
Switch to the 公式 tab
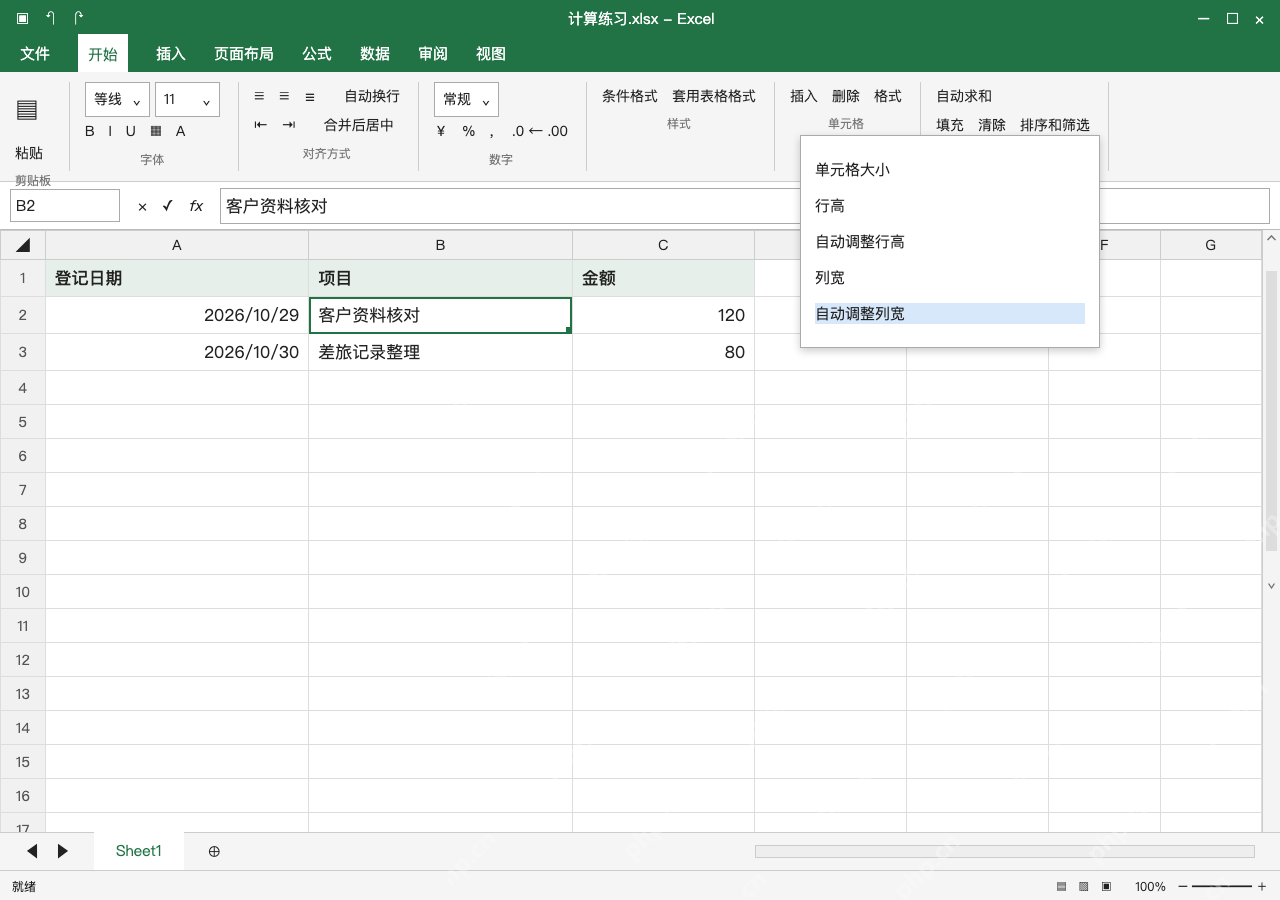317,53
